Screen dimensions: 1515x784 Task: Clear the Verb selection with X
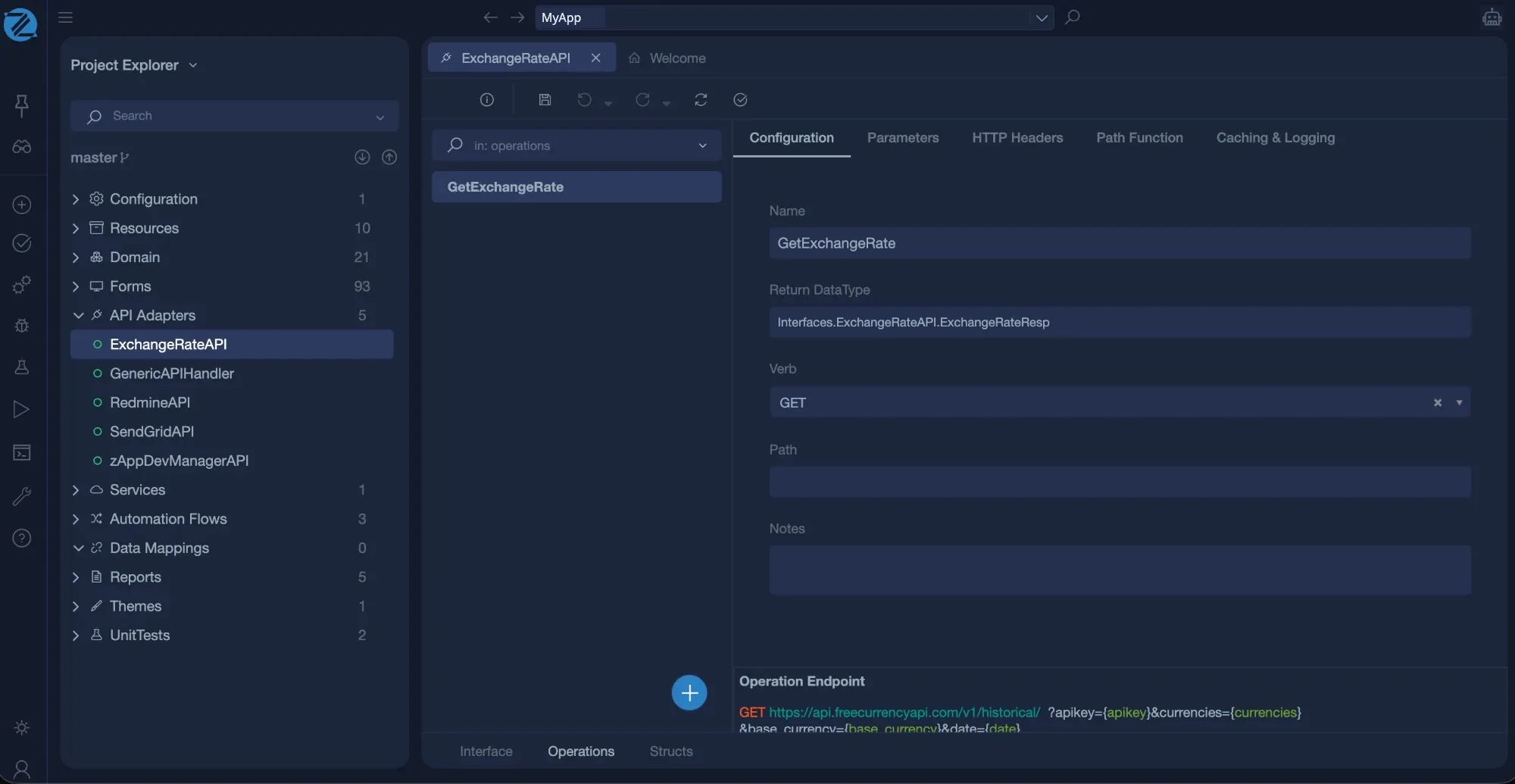[x=1437, y=403]
